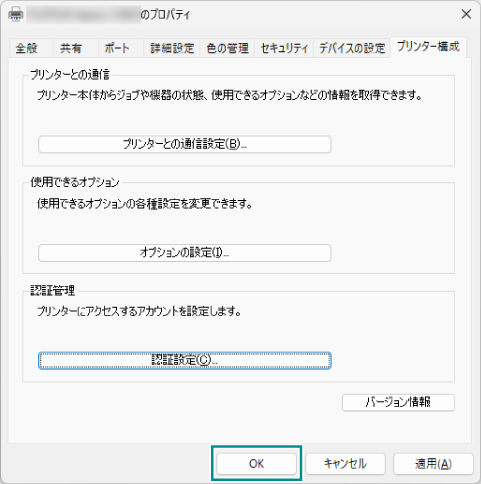Viewport: 481px width, 484px height.
Task: Show バージョン情報 version info
Action: click(398, 402)
